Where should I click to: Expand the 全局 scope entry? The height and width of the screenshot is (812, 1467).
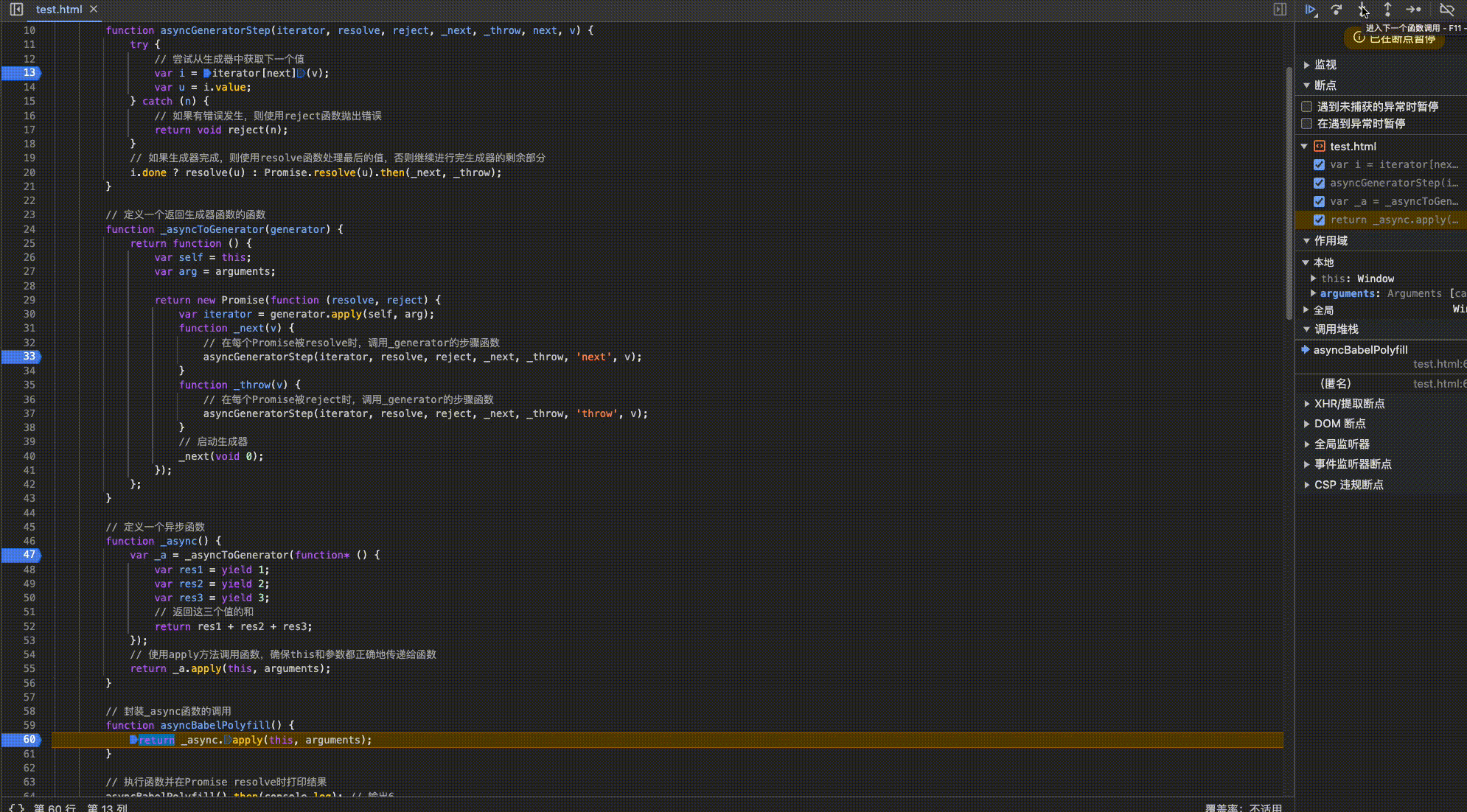pyautogui.click(x=1323, y=310)
